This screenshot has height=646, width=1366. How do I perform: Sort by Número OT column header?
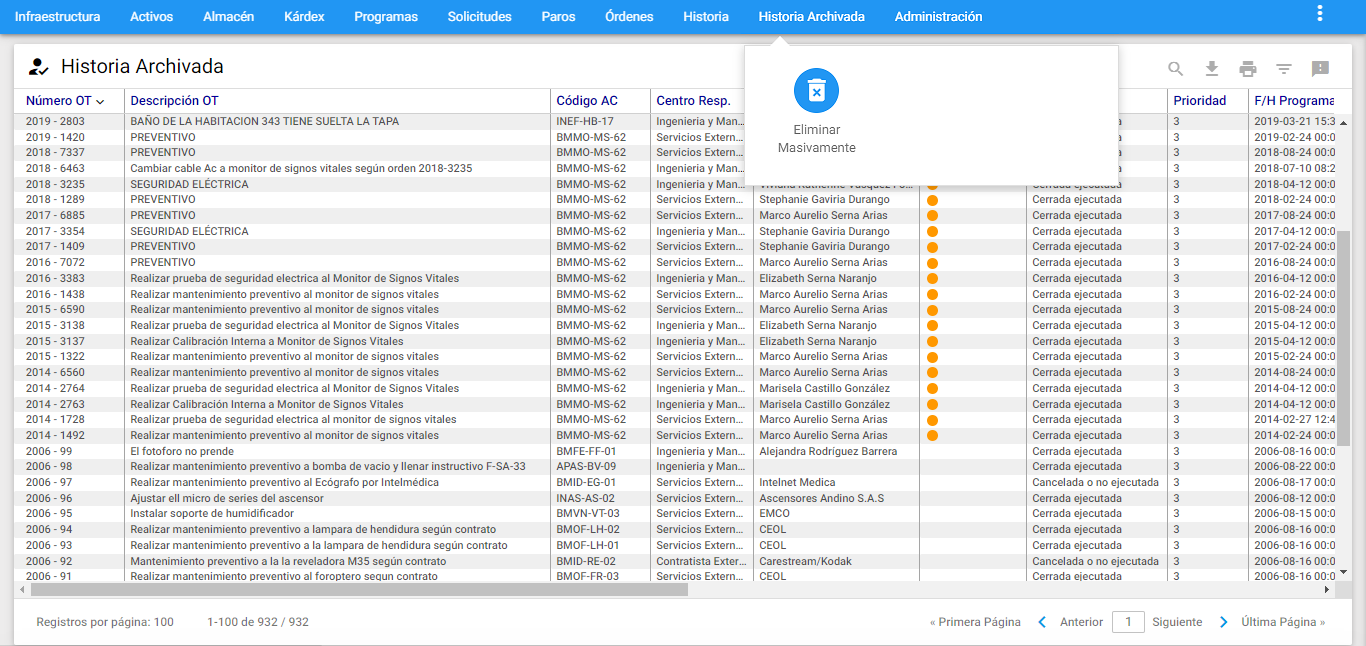click(x=65, y=101)
